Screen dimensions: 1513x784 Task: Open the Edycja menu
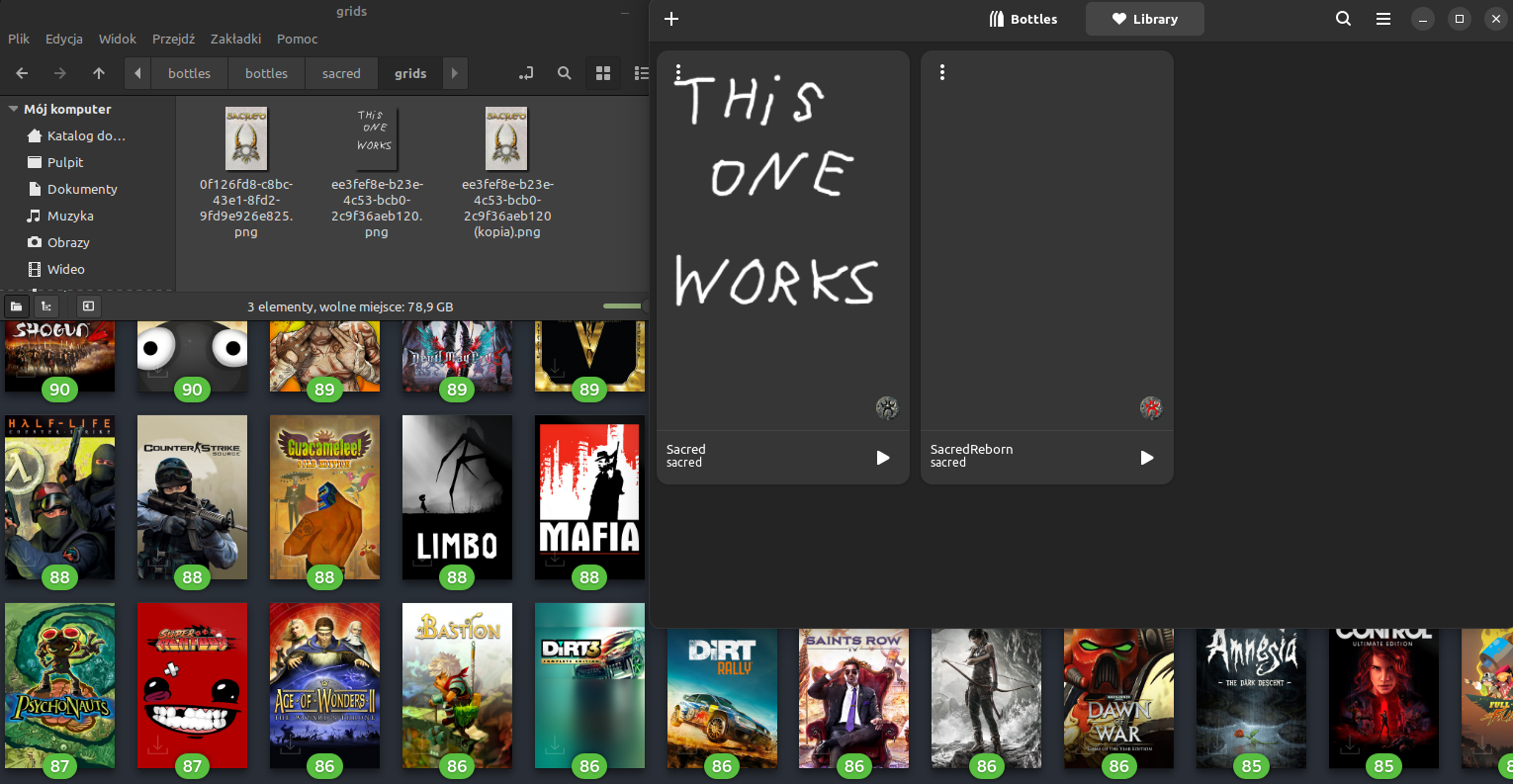coord(64,39)
